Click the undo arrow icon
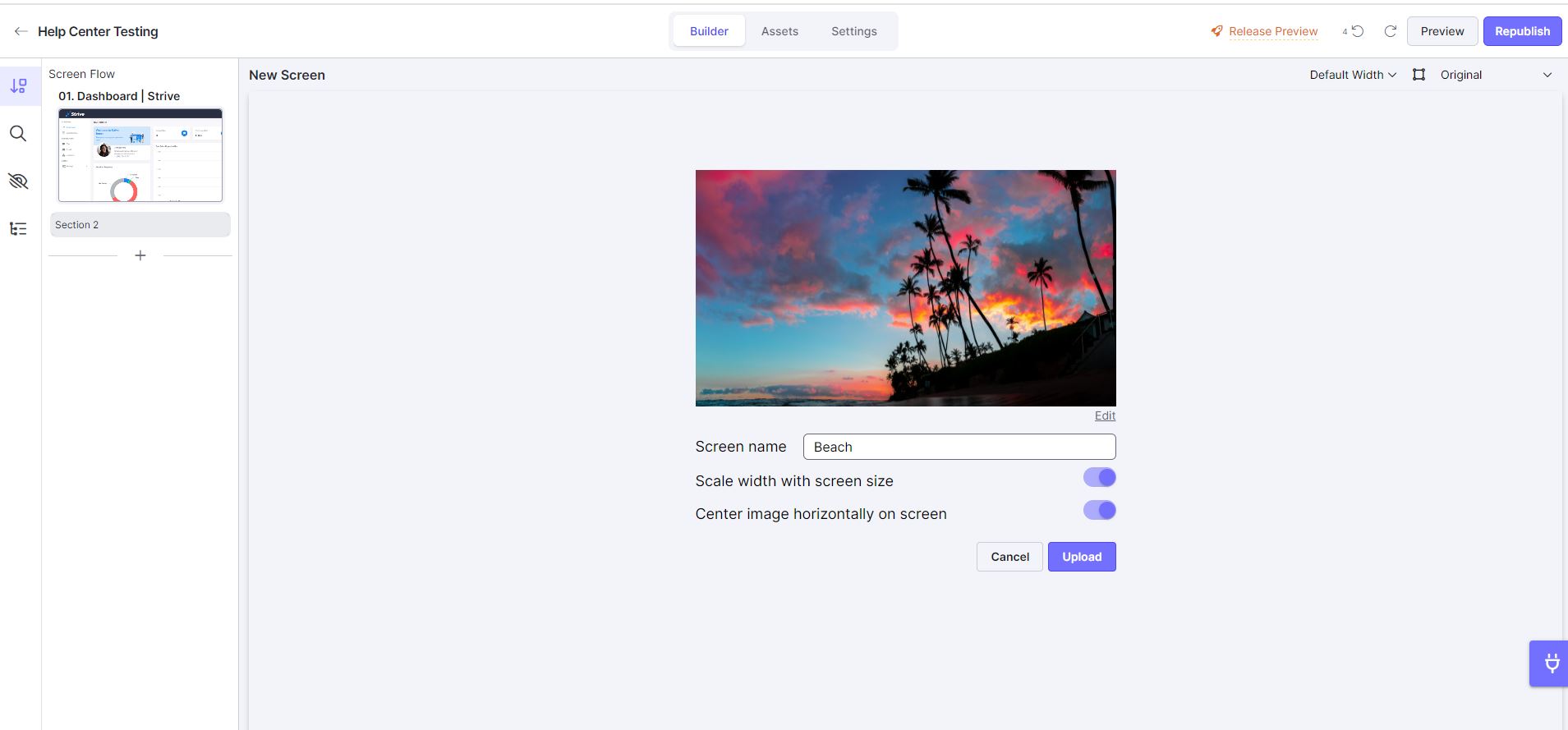The image size is (1568, 730). click(x=1358, y=31)
